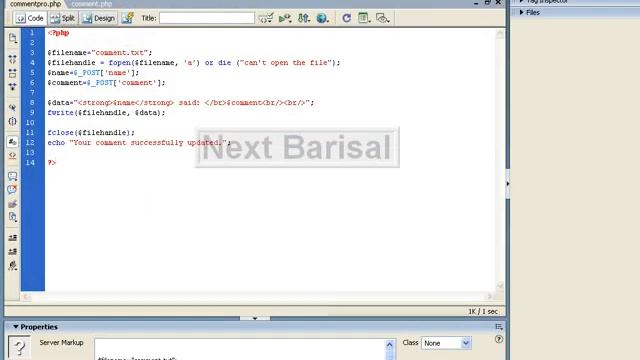The width and height of the screenshot is (640, 360).
Task: Collapse the right panel group arrow
Action: 508,184
